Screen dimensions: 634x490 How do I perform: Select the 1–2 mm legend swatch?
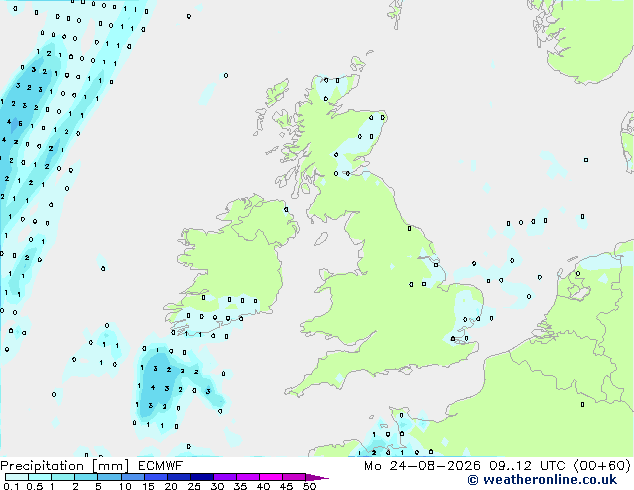pyautogui.click(x=63, y=477)
